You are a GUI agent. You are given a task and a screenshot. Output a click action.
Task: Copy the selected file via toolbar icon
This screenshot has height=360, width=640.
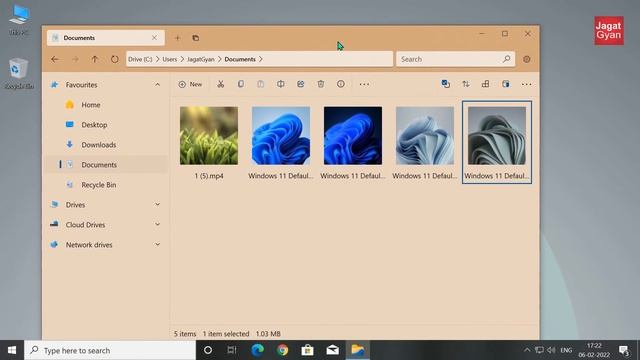click(240, 84)
